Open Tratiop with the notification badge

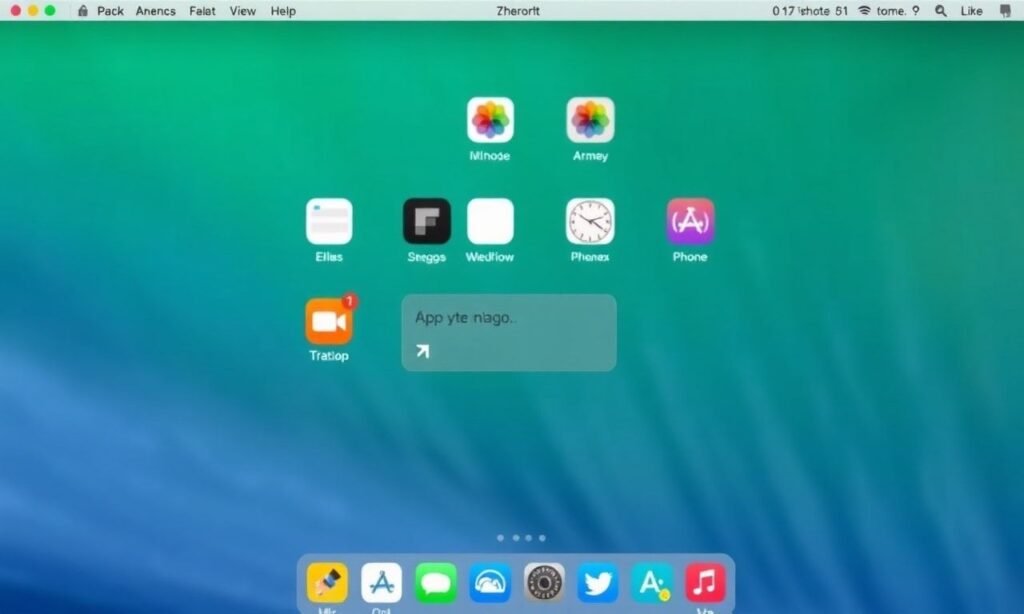pos(328,322)
